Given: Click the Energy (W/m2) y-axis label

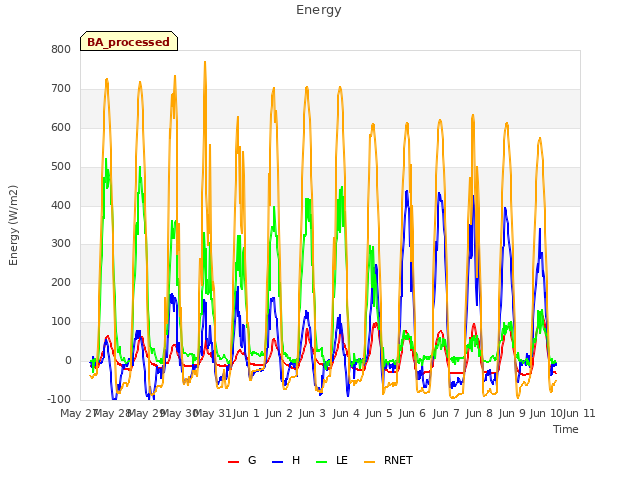Looking at the screenshot, I should 13,225.
